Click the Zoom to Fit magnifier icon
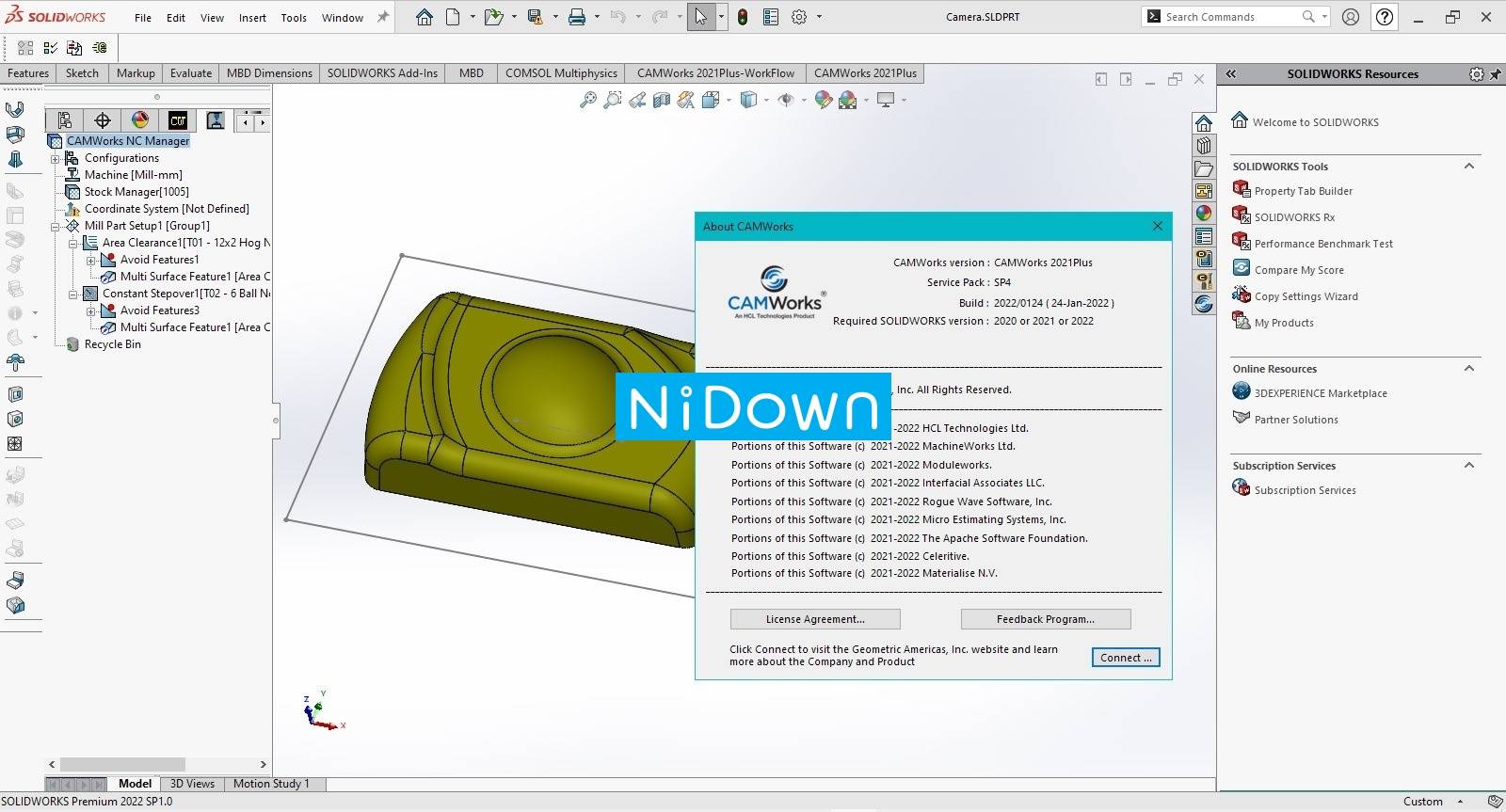This screenshot has width=1506, height=812. 588,100
